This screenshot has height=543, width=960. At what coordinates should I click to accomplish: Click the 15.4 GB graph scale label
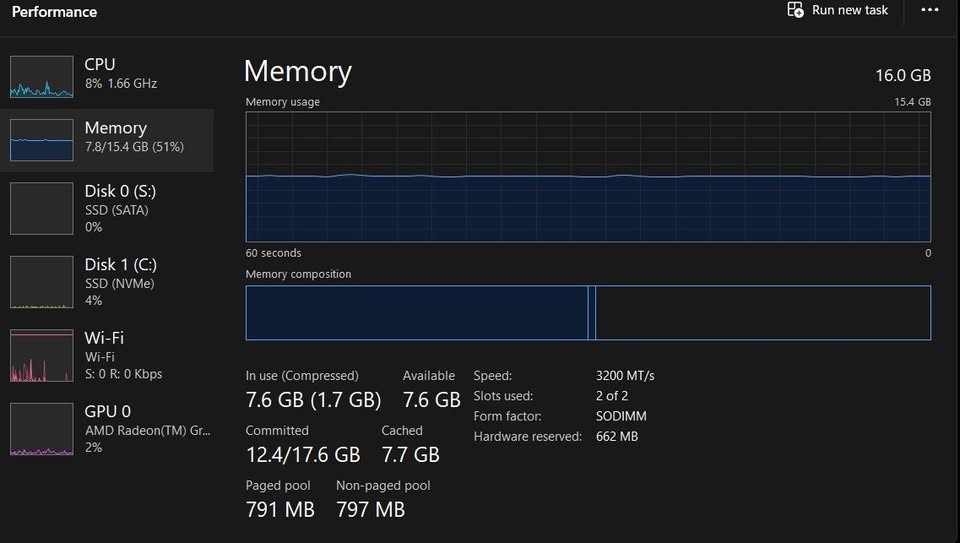912,102
